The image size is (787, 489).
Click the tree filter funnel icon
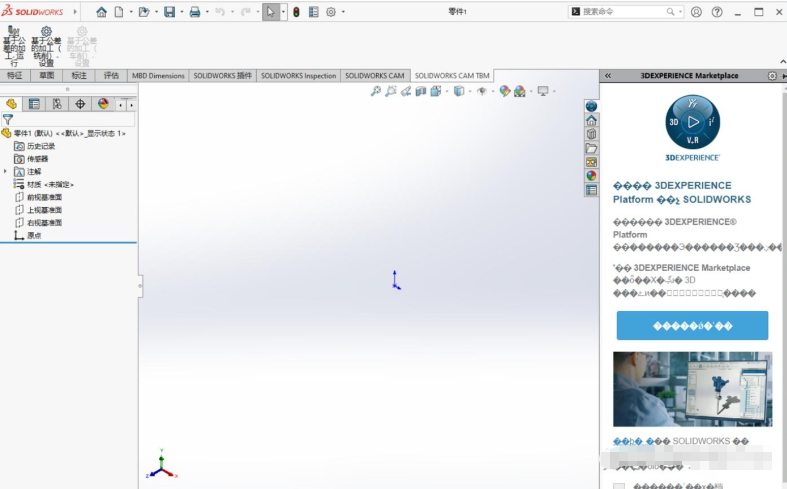click(x=8, y=119)
